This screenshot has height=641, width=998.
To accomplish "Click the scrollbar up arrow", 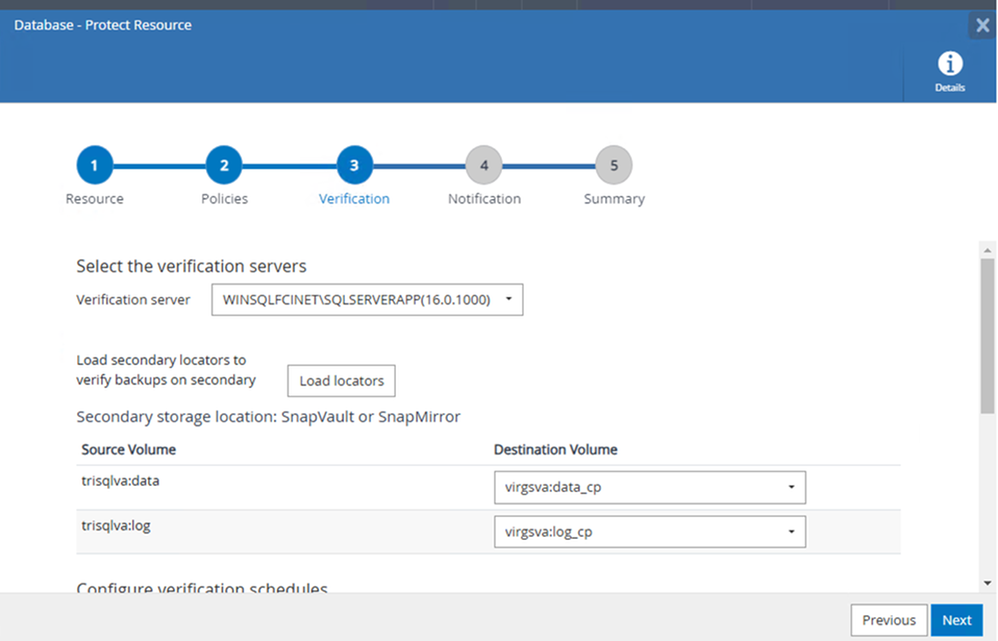I will (x=987, y=250).
